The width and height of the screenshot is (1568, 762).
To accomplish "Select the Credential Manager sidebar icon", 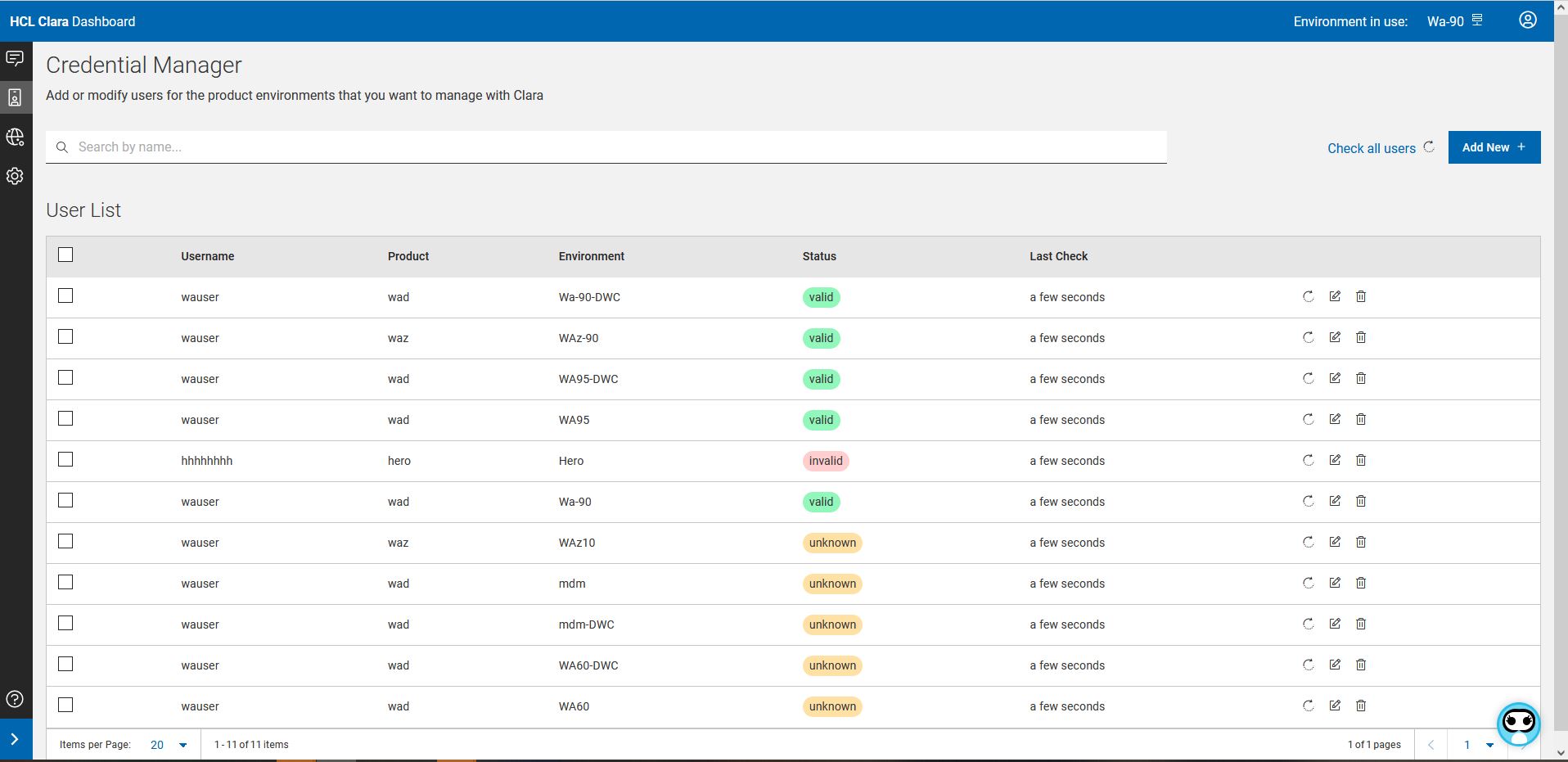I will coord(16,97).
